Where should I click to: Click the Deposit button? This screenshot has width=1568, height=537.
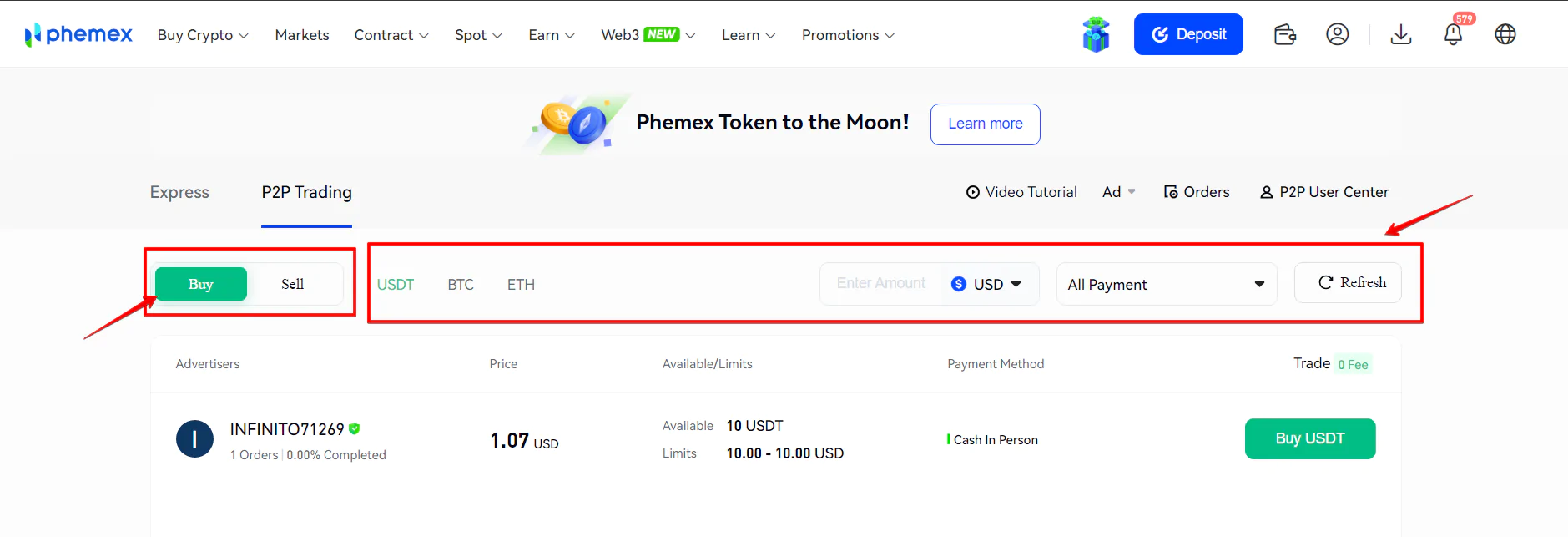[1188, 34]
